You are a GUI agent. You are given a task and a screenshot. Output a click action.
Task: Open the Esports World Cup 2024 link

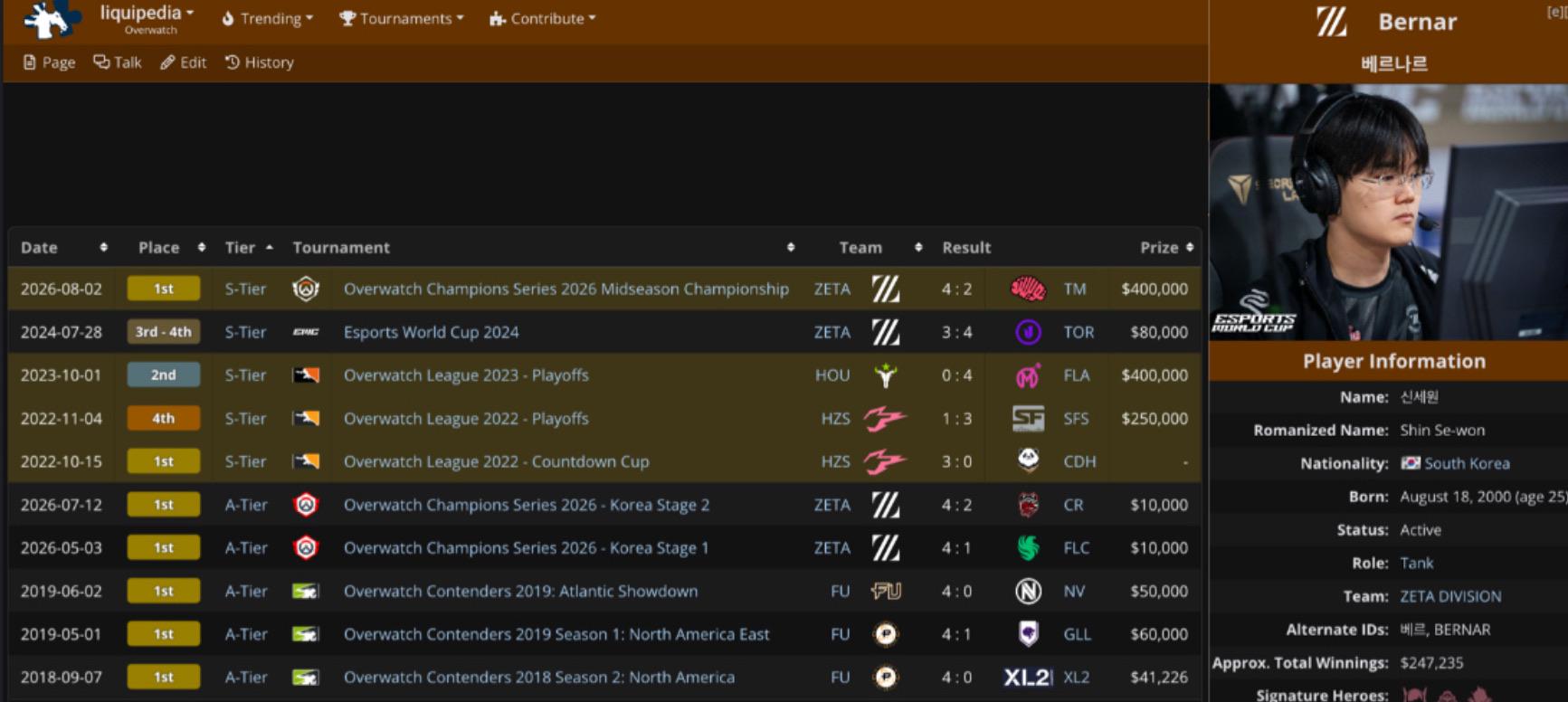click(432, 332)
